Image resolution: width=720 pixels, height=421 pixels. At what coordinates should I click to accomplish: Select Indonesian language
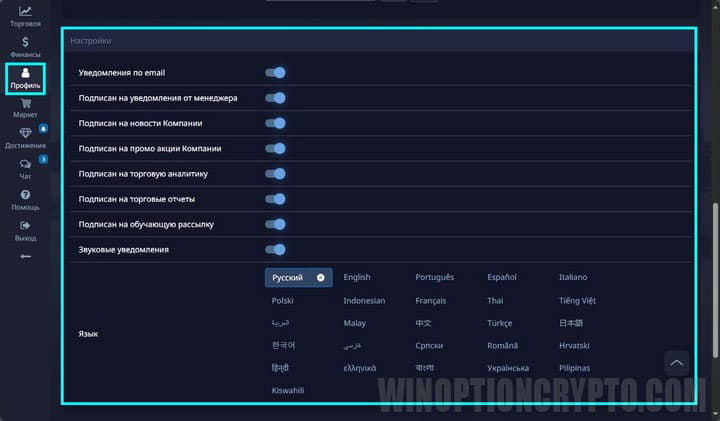(364, 301)
